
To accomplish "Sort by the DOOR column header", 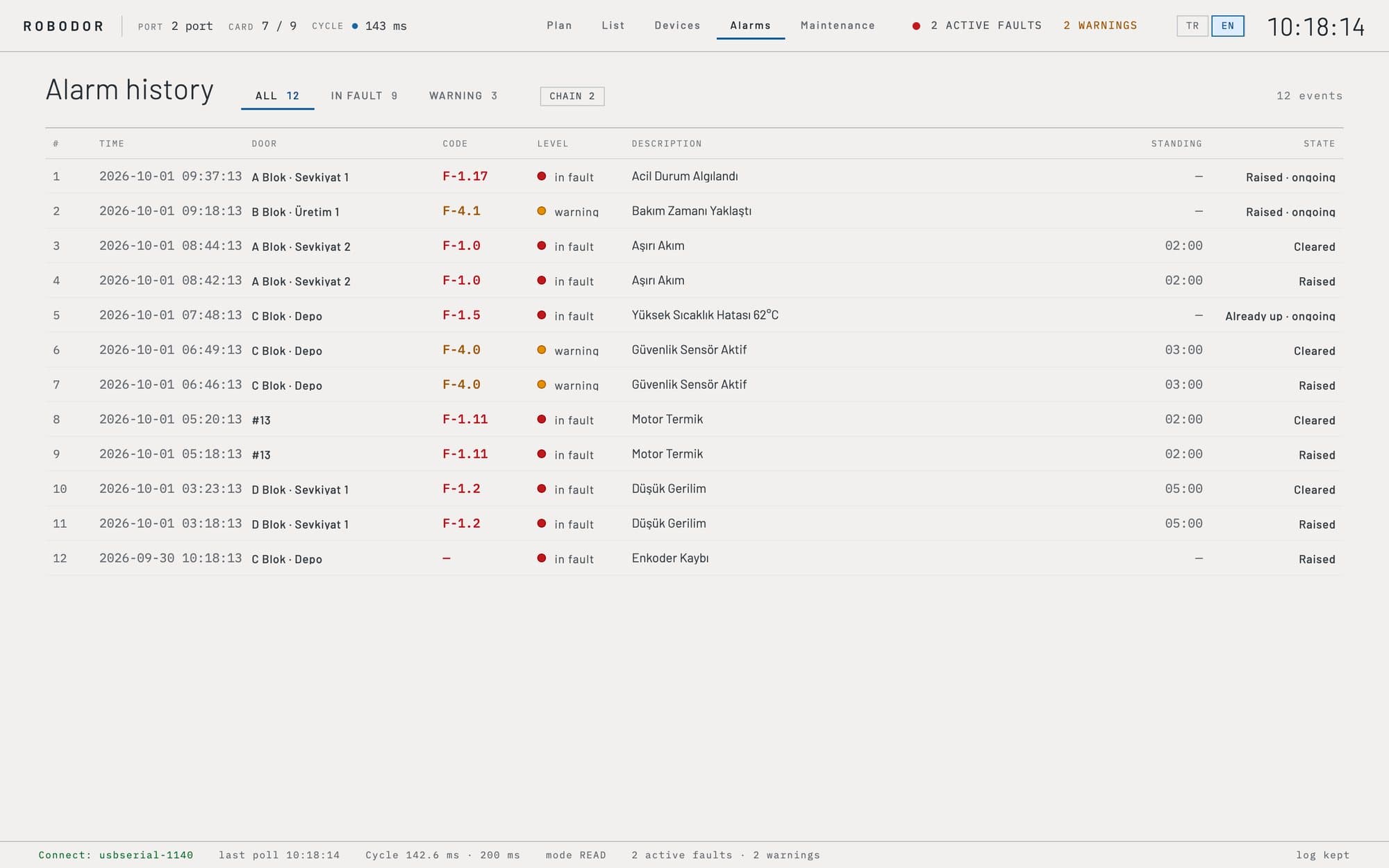I will (x=264, y=144).
